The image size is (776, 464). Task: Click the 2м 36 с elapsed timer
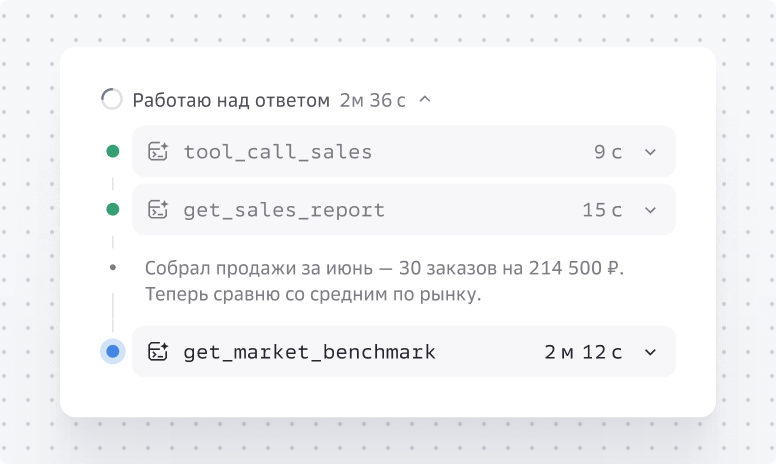373,100
